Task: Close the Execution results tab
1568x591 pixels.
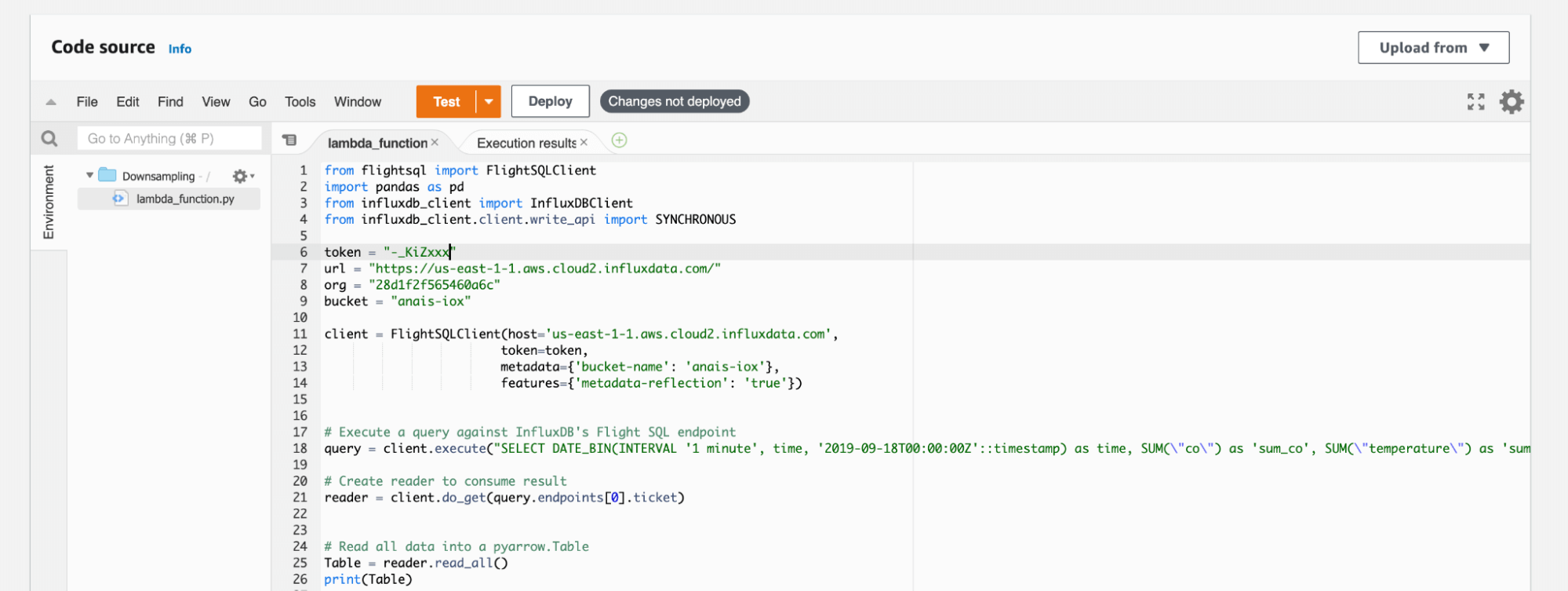Action: (584, 142)
